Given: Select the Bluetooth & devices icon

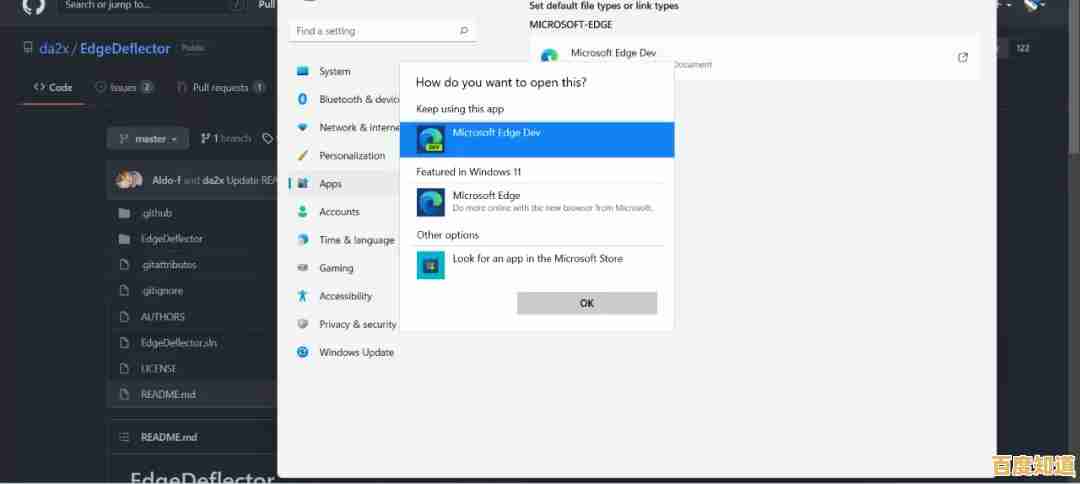Looking at the screenshot, I should pyautogui.click(x=303, y=100).
